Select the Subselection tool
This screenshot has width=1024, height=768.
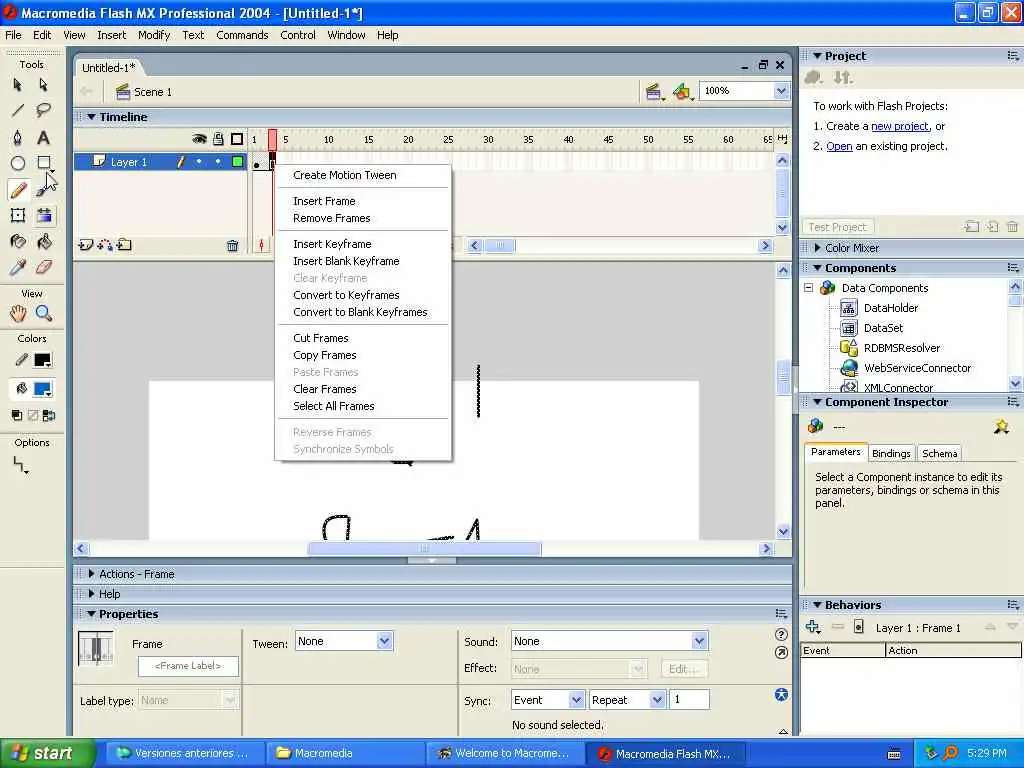click(43, 85)
